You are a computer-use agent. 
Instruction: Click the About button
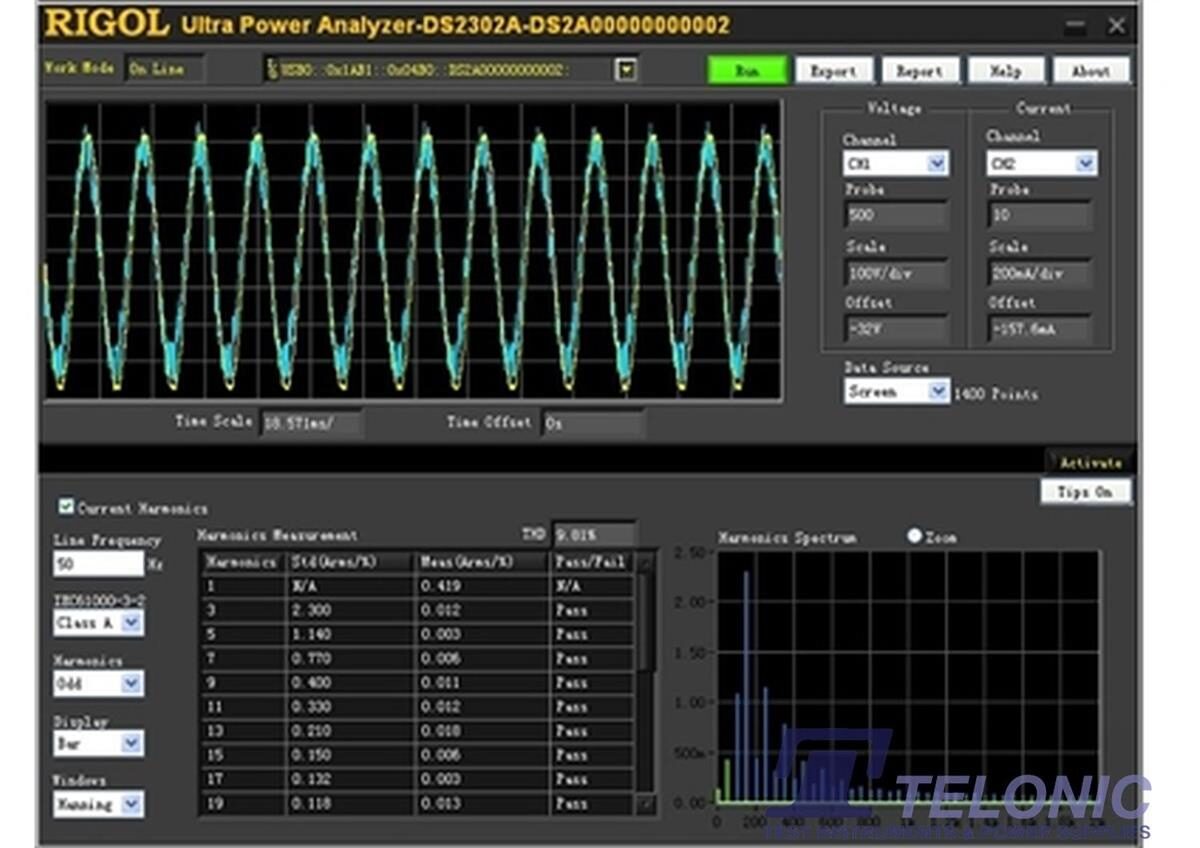pyautogui.click(x=1092, y=71)
